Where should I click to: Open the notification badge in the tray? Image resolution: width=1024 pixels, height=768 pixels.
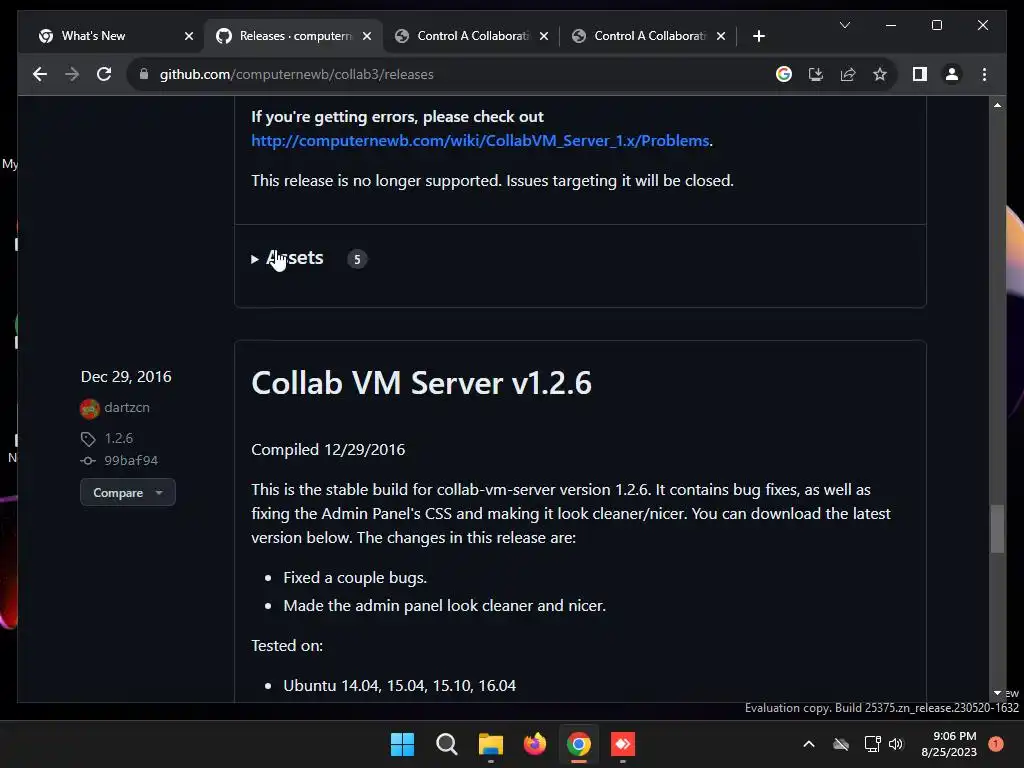996,744
